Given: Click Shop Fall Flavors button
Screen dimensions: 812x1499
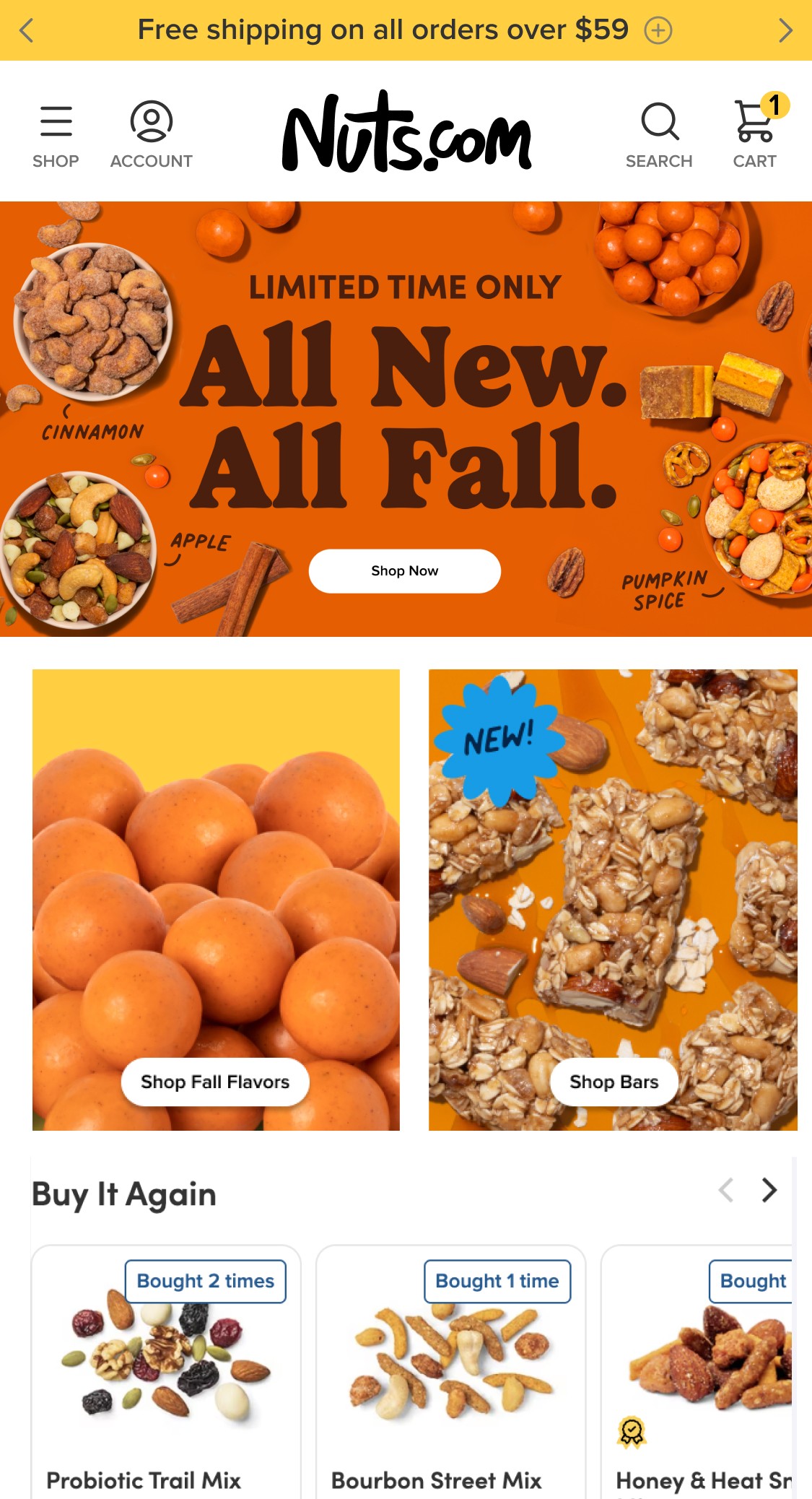Looking at the screenshot, I should point(215,1082).
